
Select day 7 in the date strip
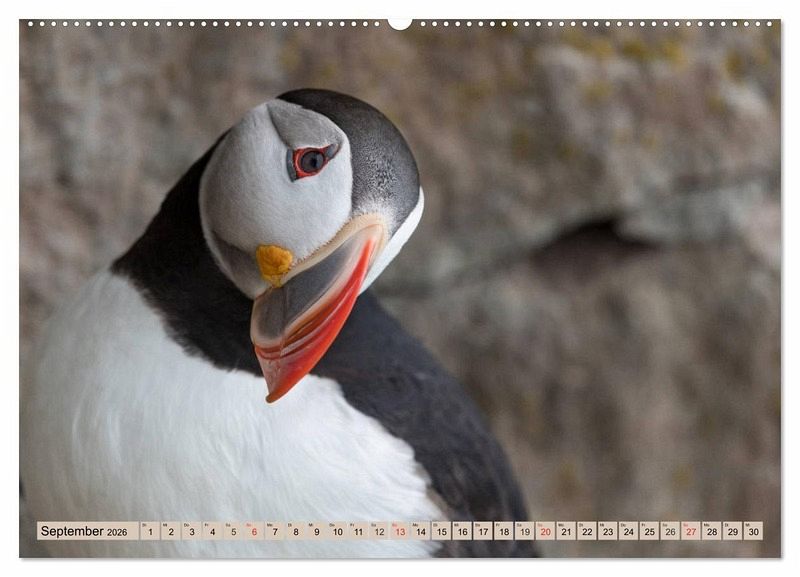click(x=275, y=531)
